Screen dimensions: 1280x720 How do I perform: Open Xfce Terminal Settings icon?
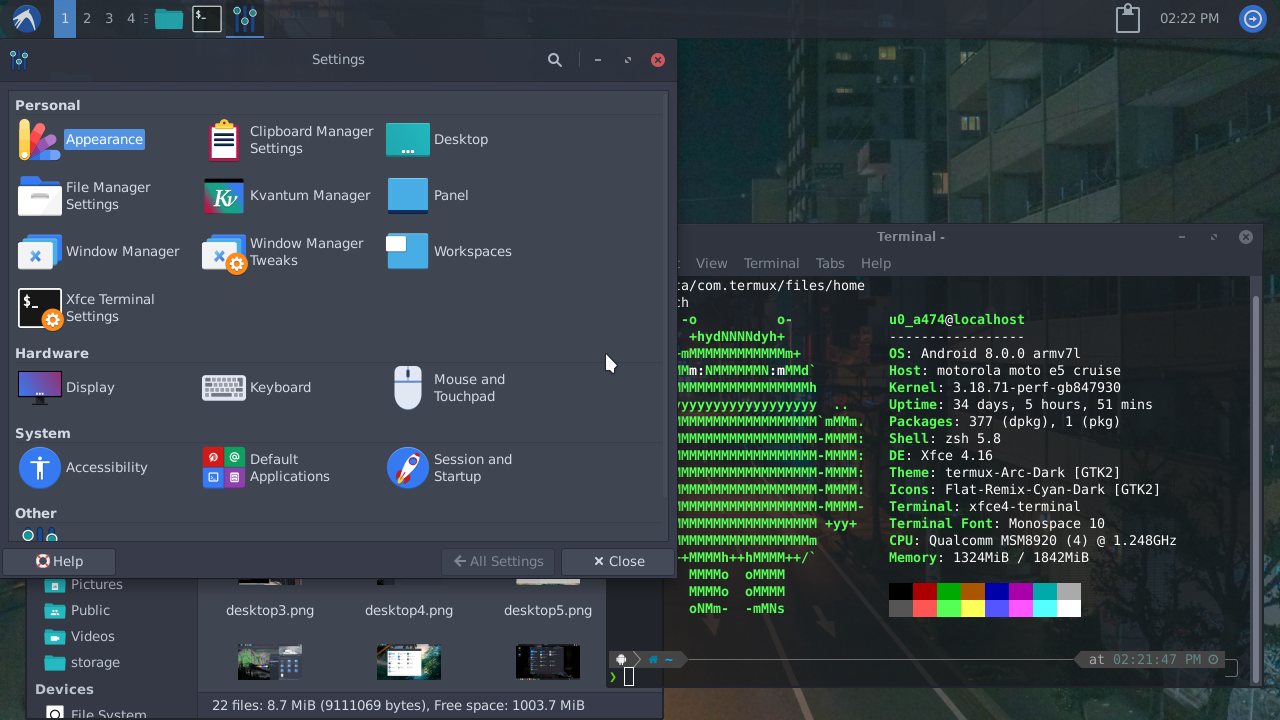(x=40, y=308)
